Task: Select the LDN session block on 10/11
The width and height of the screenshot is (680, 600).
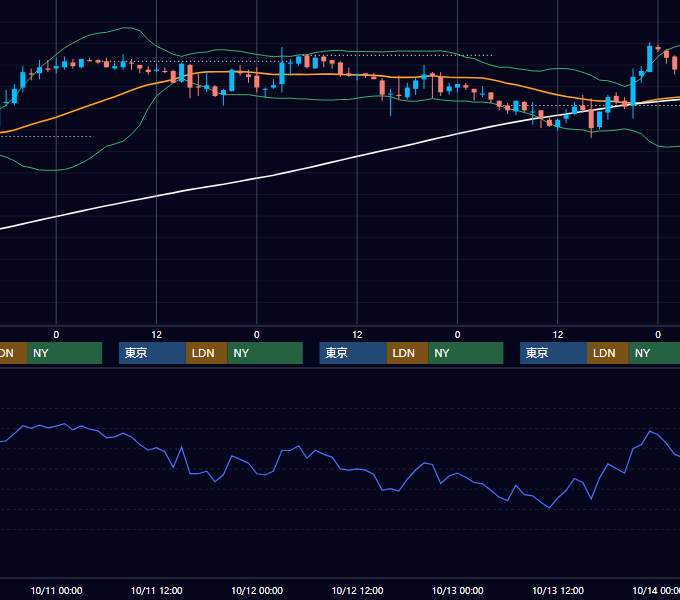Action: tap(206, 353)
